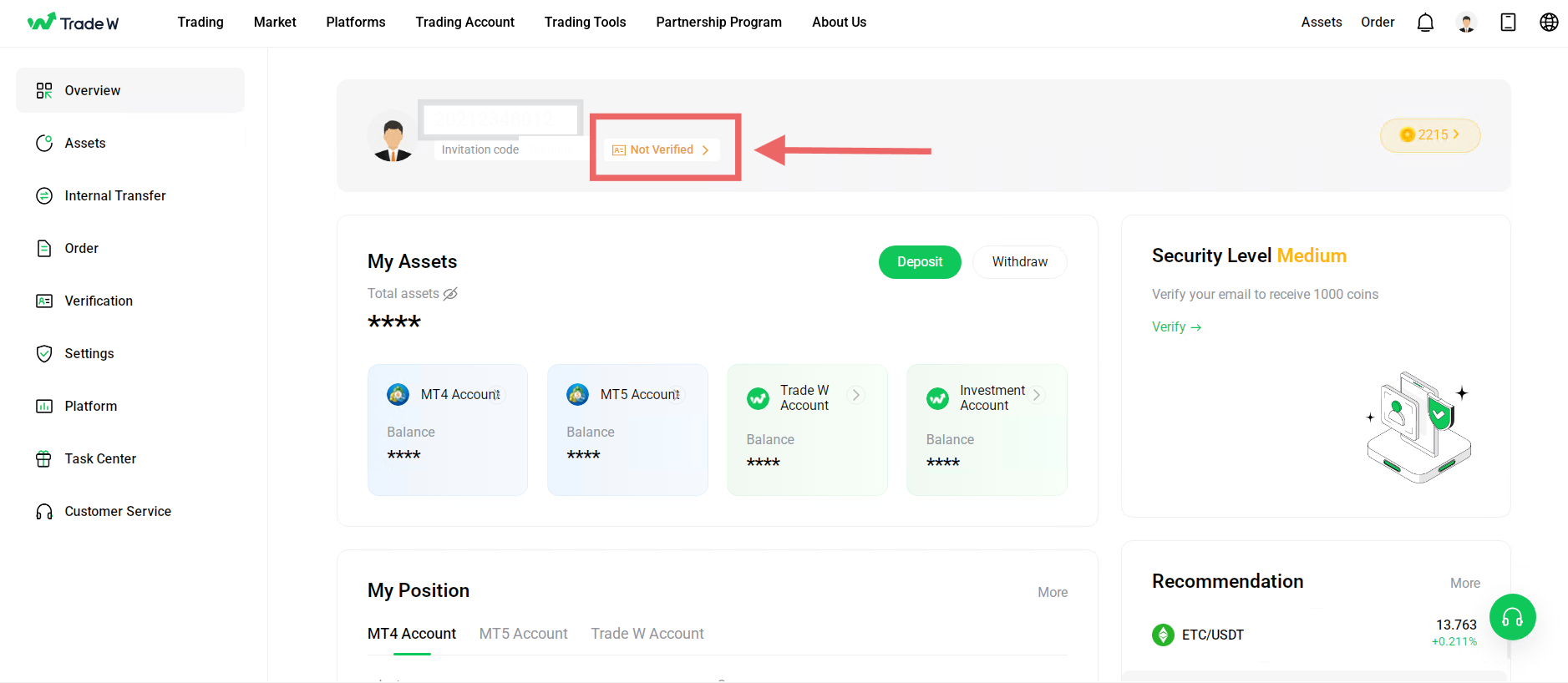The width and height of the screenshot is (1568, 683).
Task: Expand the Investment Account card chevron
Action: pyautogui.click(x=1036, y=395)
